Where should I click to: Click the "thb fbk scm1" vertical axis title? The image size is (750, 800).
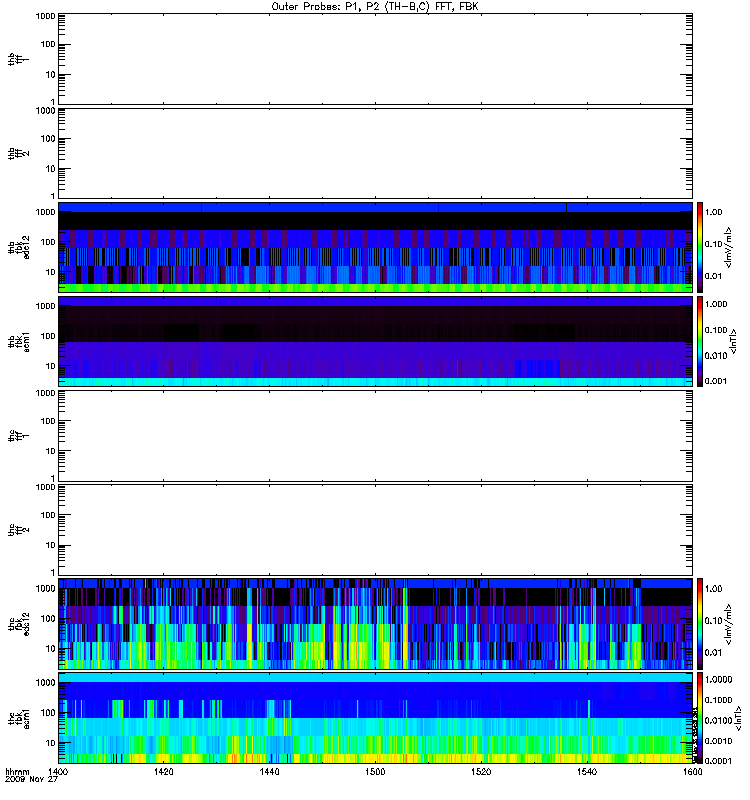19,341
